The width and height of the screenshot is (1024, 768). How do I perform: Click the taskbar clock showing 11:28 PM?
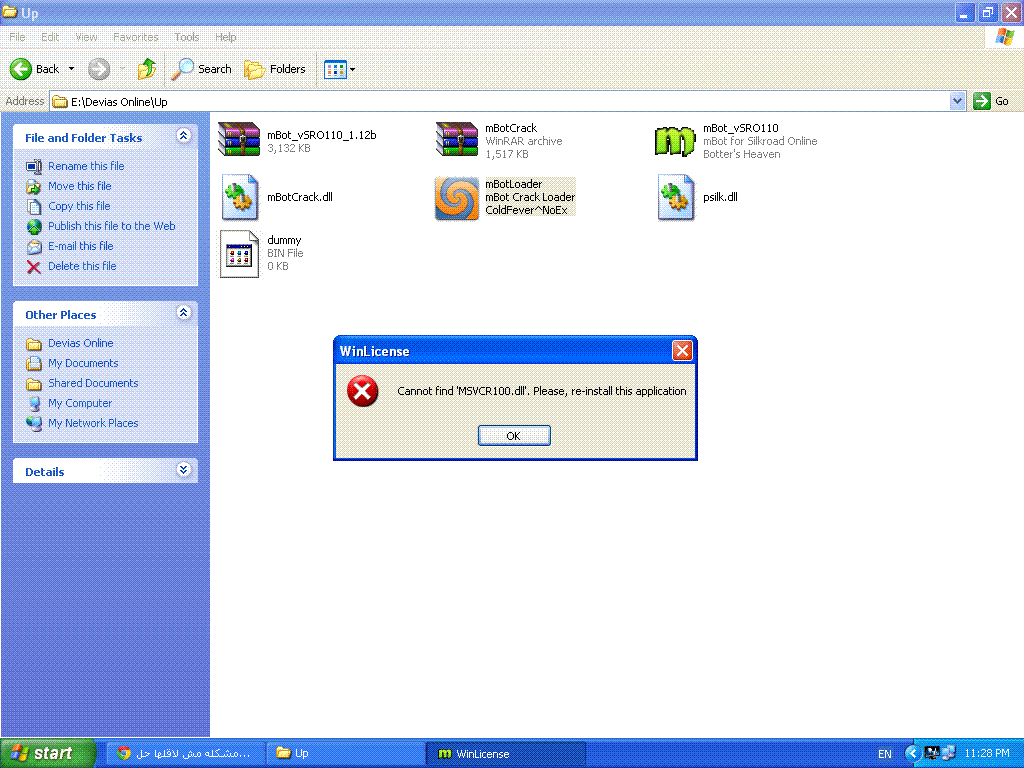[987, 754]
